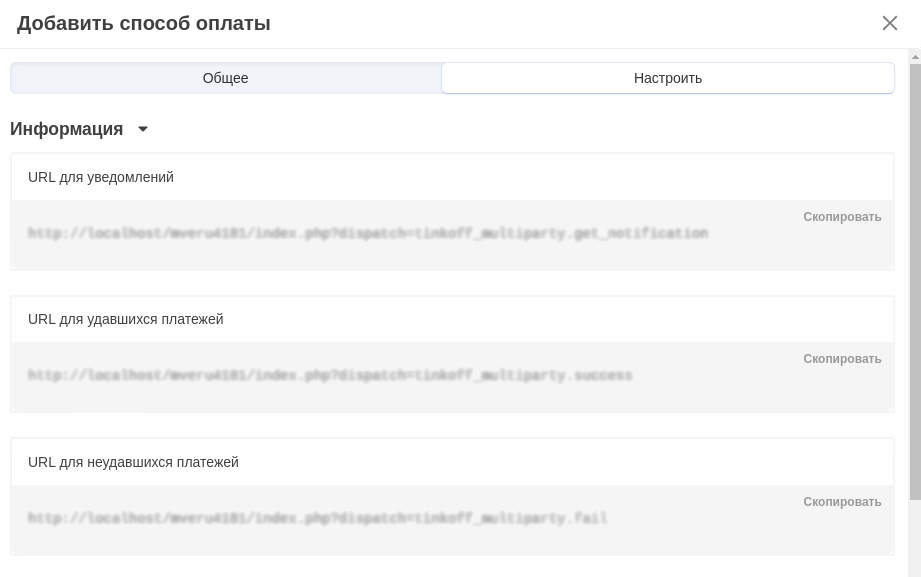Collapse Информация using the caret arrow
Image resolution: width=921 pixels, height=577 pixels.
click(x=143, y=129)
